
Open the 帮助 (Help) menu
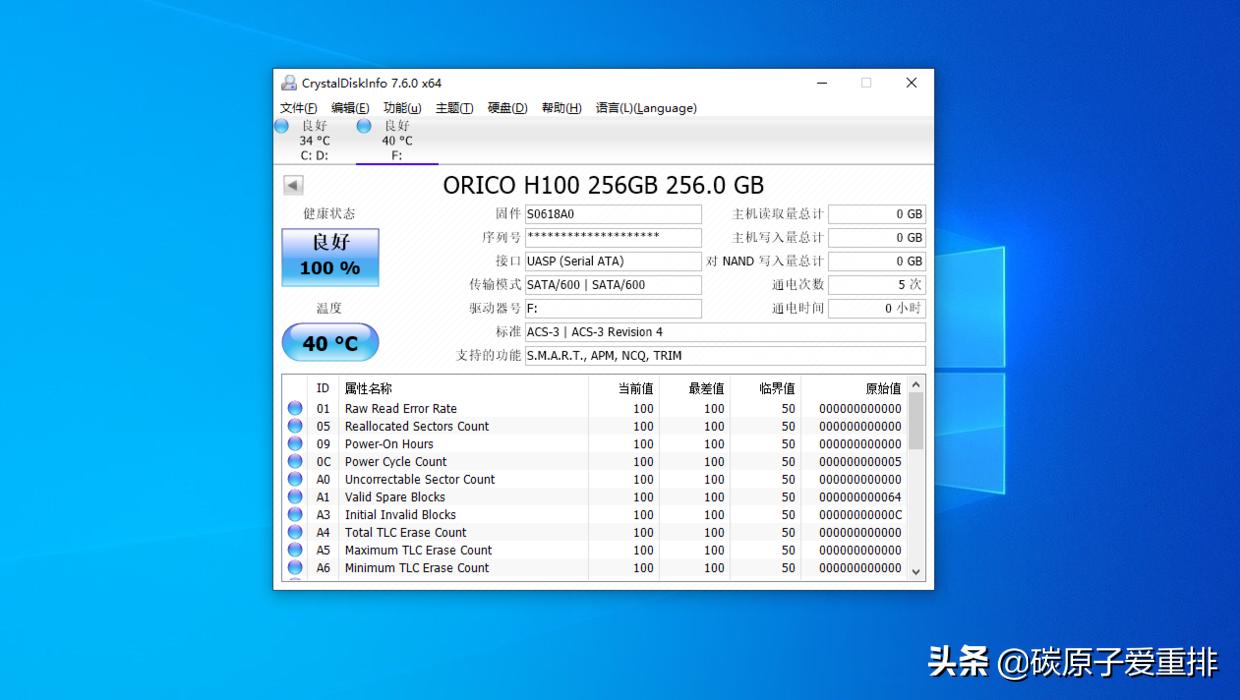(x=561, y=108)
